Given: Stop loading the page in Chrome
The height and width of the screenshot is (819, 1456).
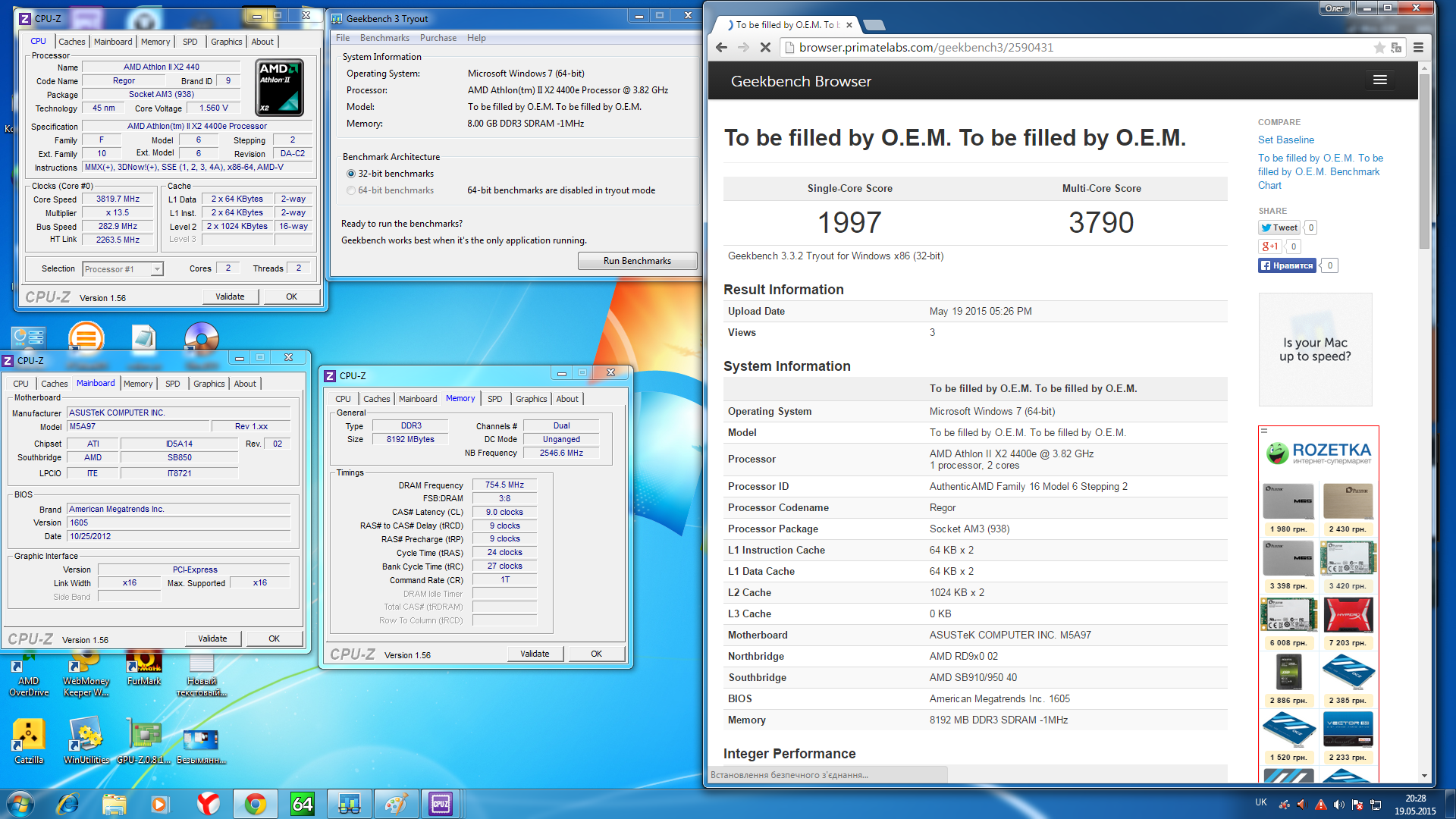Looking at the screenshot, I should [765, 47].
